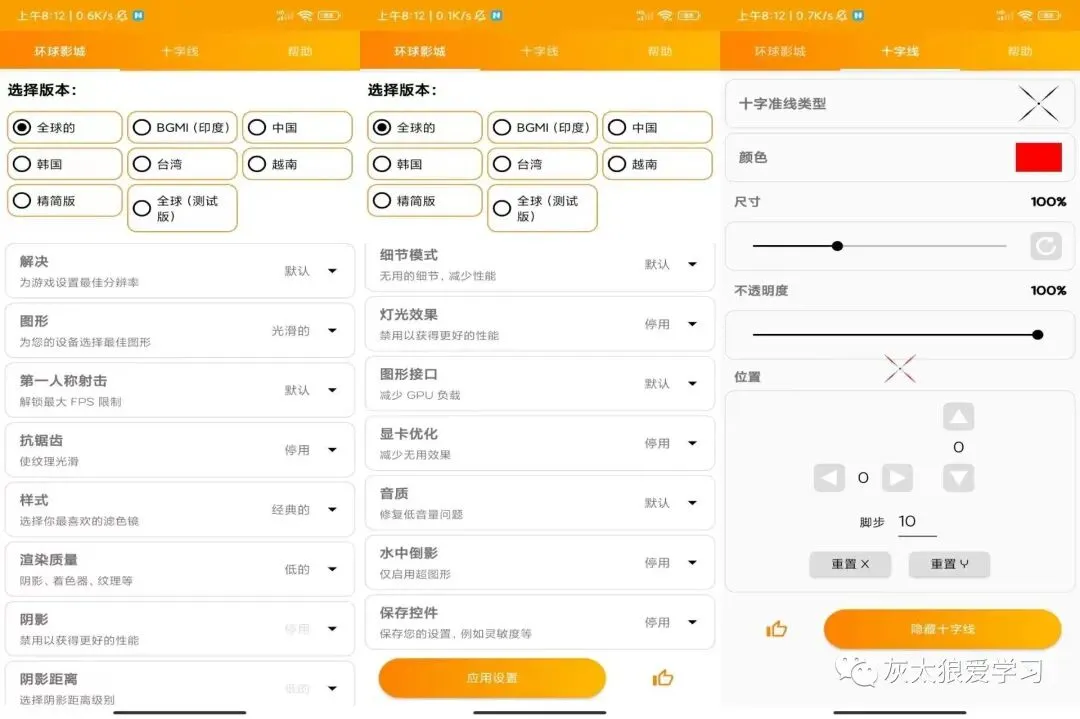The width and height of the screenshot is (1080, 719).
Task: Open 帮助 tab in right phone
Action: [1020, 51]
